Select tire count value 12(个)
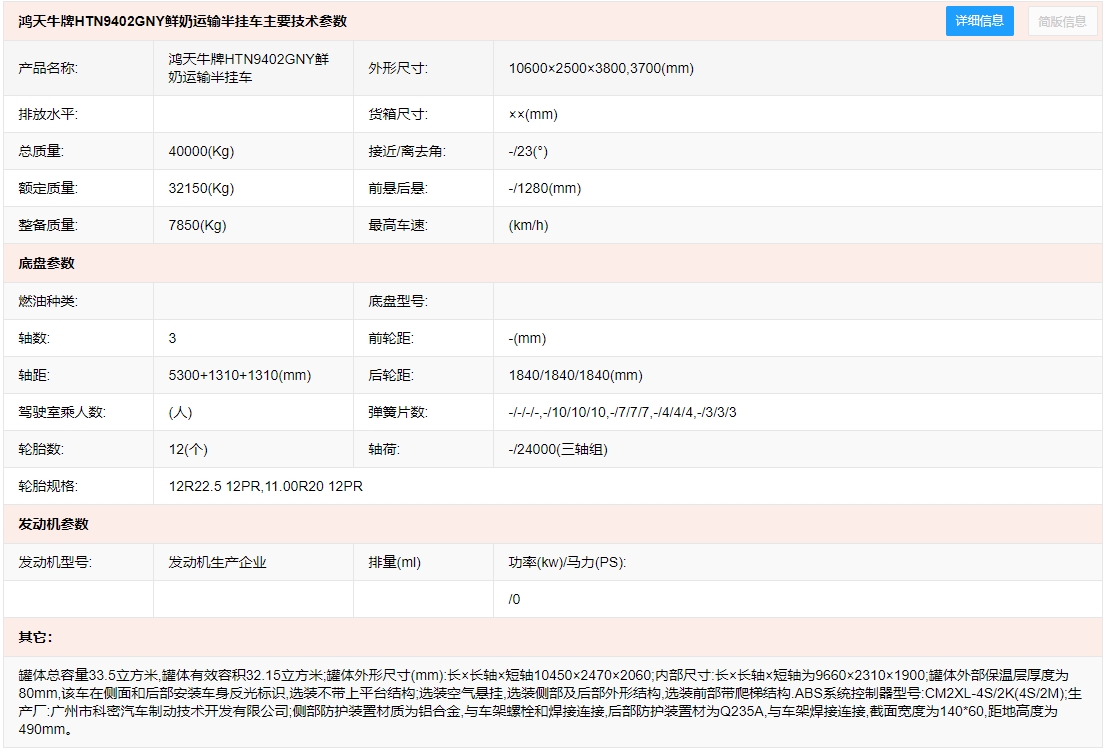This screenshot has height=753, width=1107. pyautogui.click(x=188, y=450)
